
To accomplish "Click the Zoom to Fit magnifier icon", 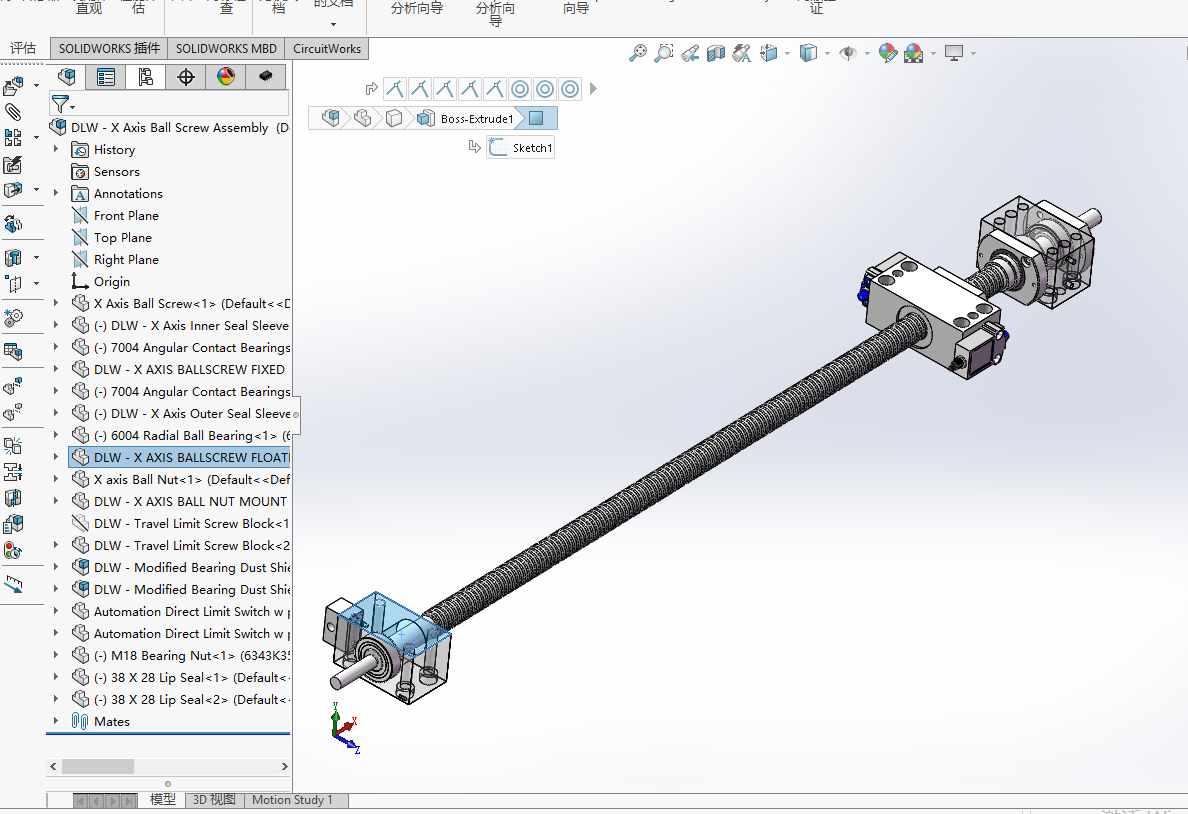I will pos(637,53).
